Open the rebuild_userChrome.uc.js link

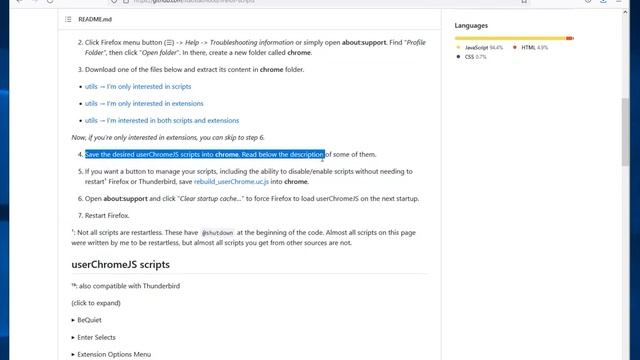click(231, 182)
